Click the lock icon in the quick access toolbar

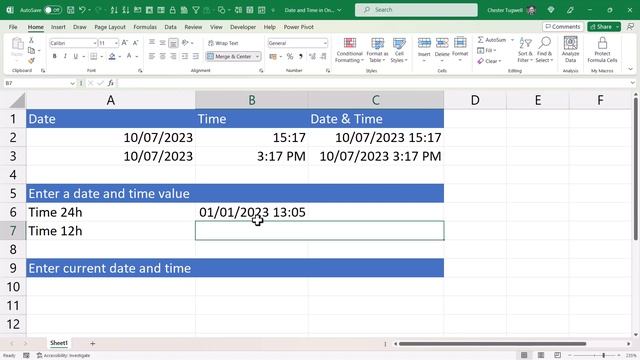[x=173, y=10]
